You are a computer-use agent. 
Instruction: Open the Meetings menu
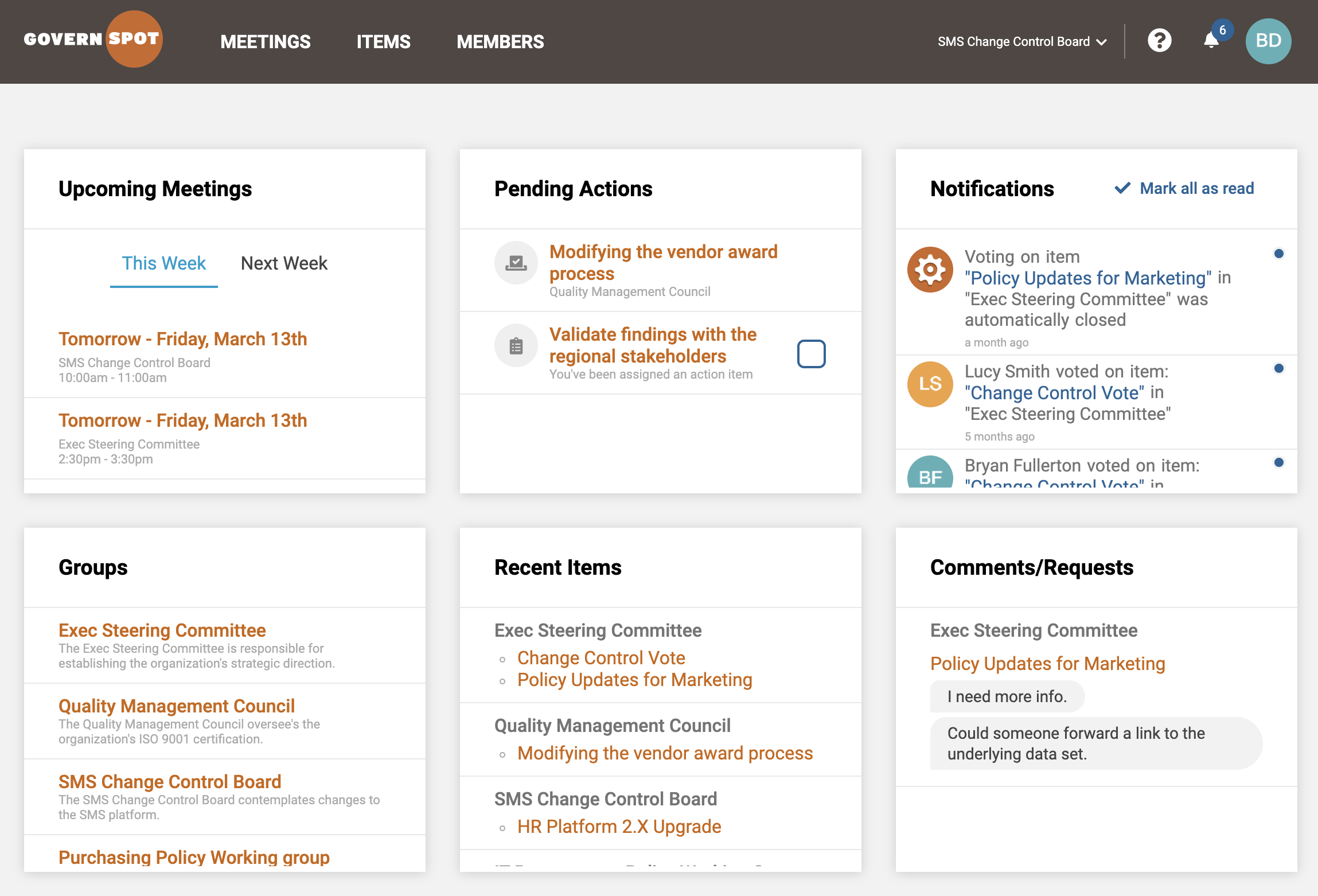[x=265, y=42]
